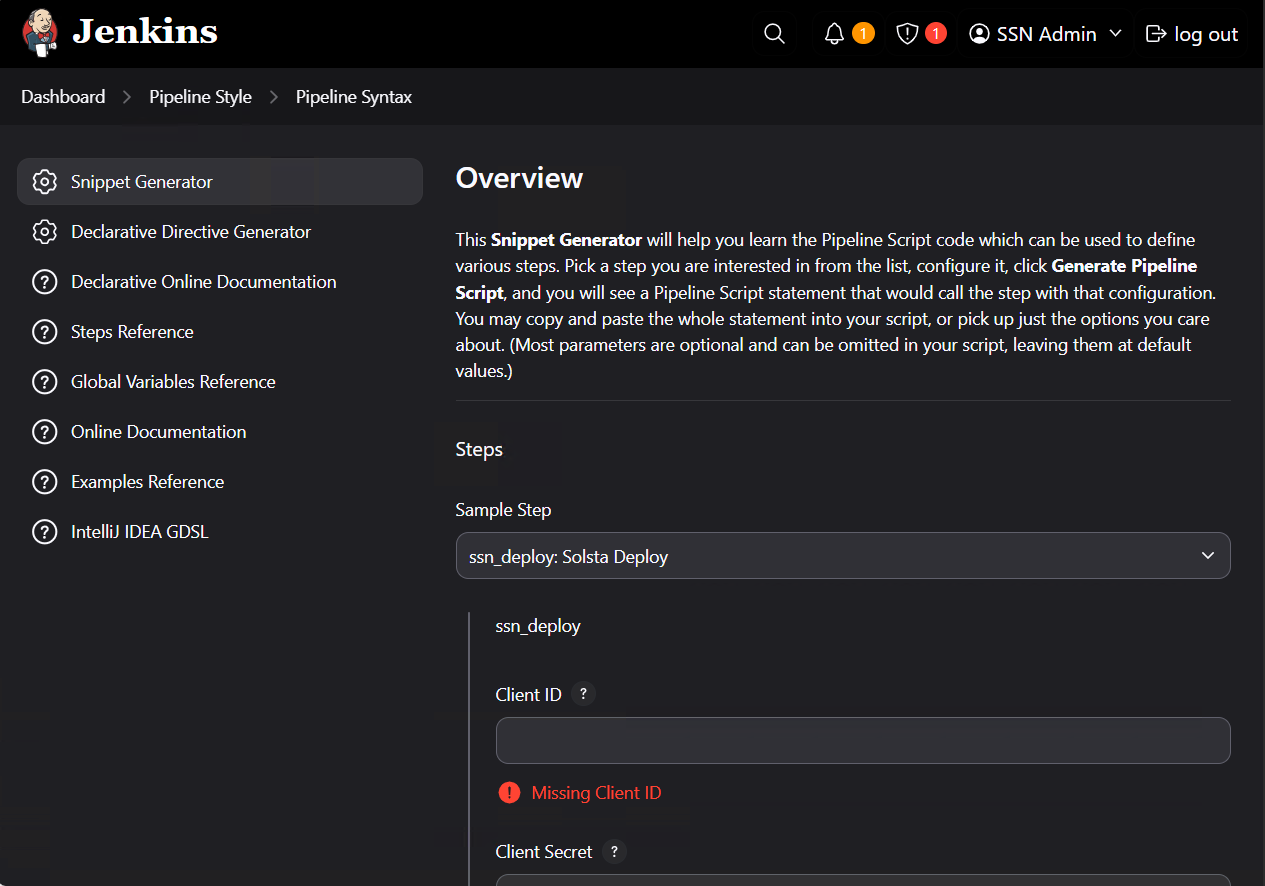The height and width of the screenshot is (886, 1265).
Task: Open Steps Reference page
Action: coord(132,332)
